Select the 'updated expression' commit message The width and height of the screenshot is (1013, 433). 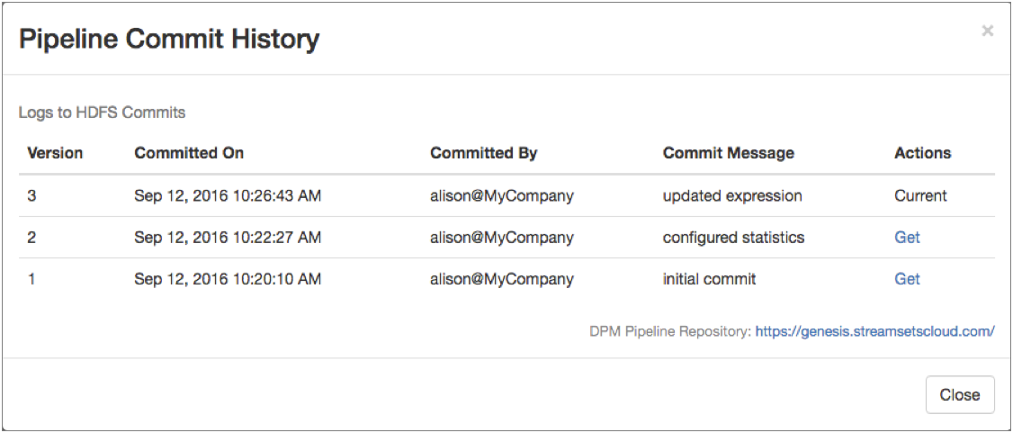point(731,196)
